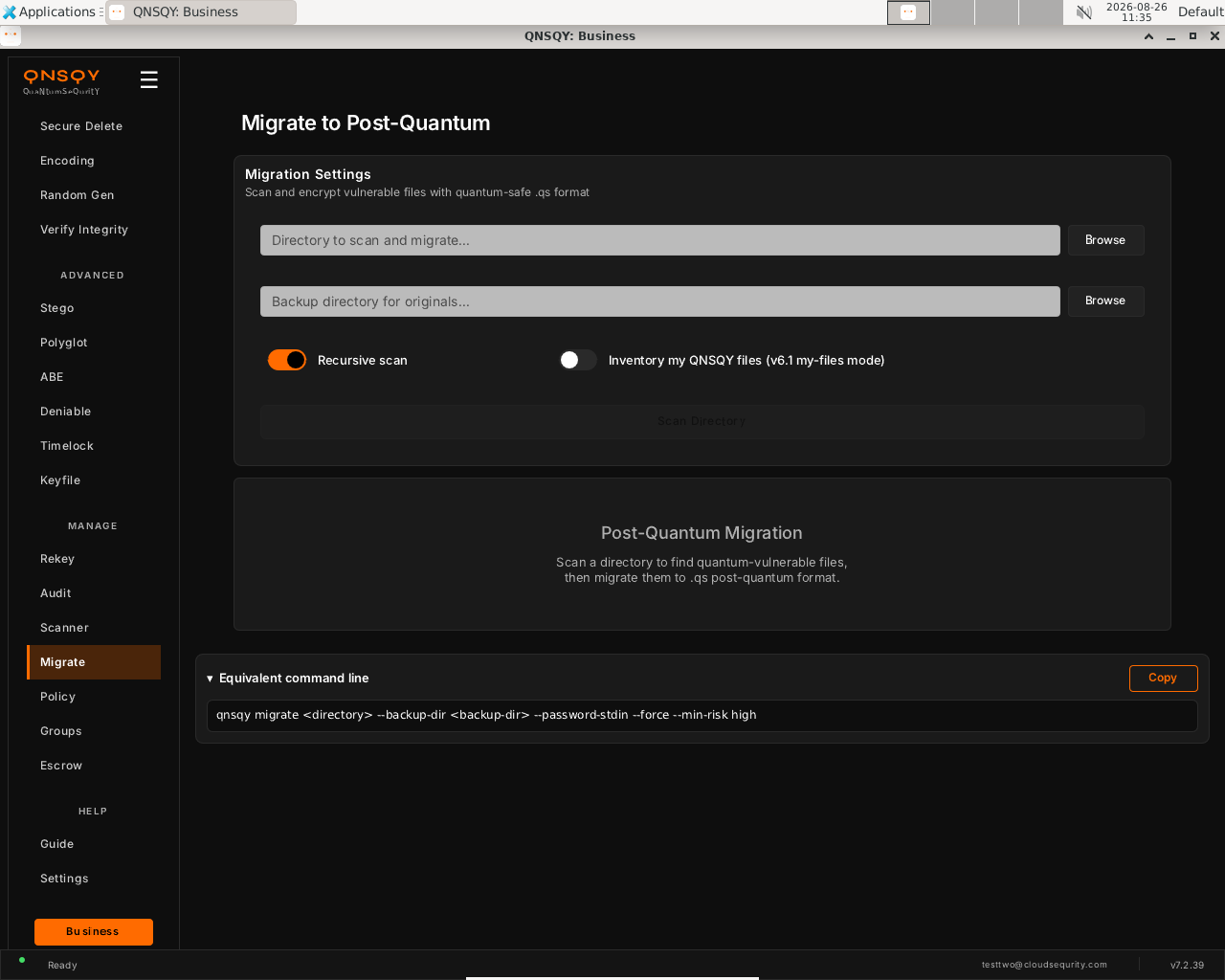Click the Scan Directory button
Viewport: 1225px width, 980px height.
pos(702,421)
